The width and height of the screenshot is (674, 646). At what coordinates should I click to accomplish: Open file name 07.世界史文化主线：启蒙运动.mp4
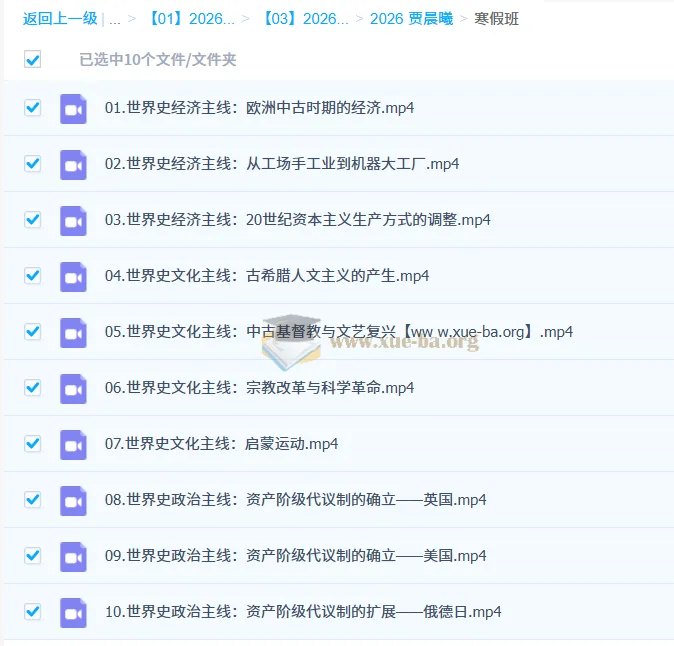coord(221,444)
